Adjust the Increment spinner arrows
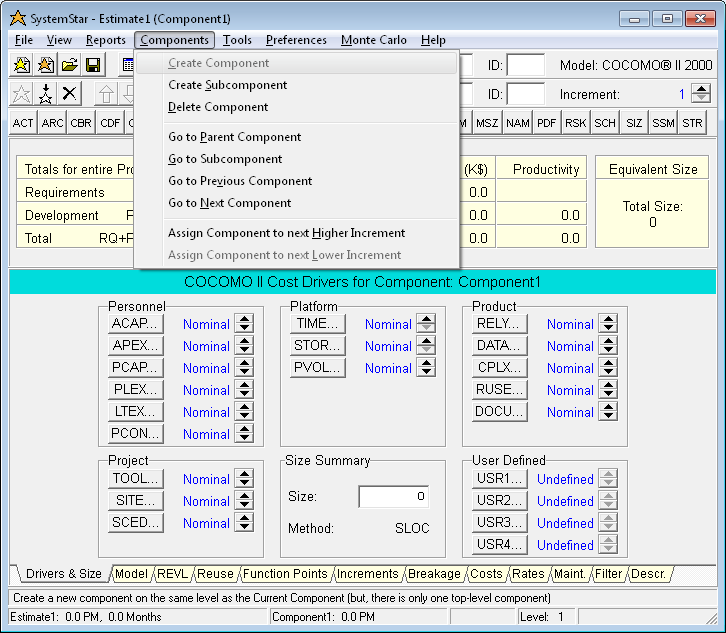 click(x=701, y=94)
